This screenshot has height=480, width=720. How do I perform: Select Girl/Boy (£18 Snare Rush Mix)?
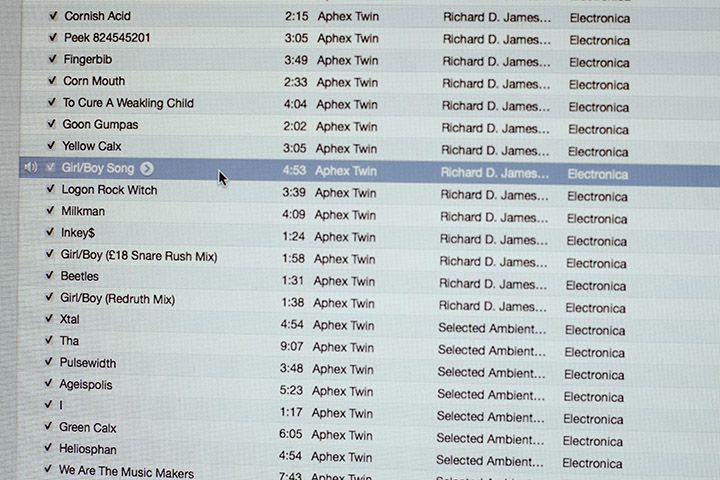coord(138,256)
